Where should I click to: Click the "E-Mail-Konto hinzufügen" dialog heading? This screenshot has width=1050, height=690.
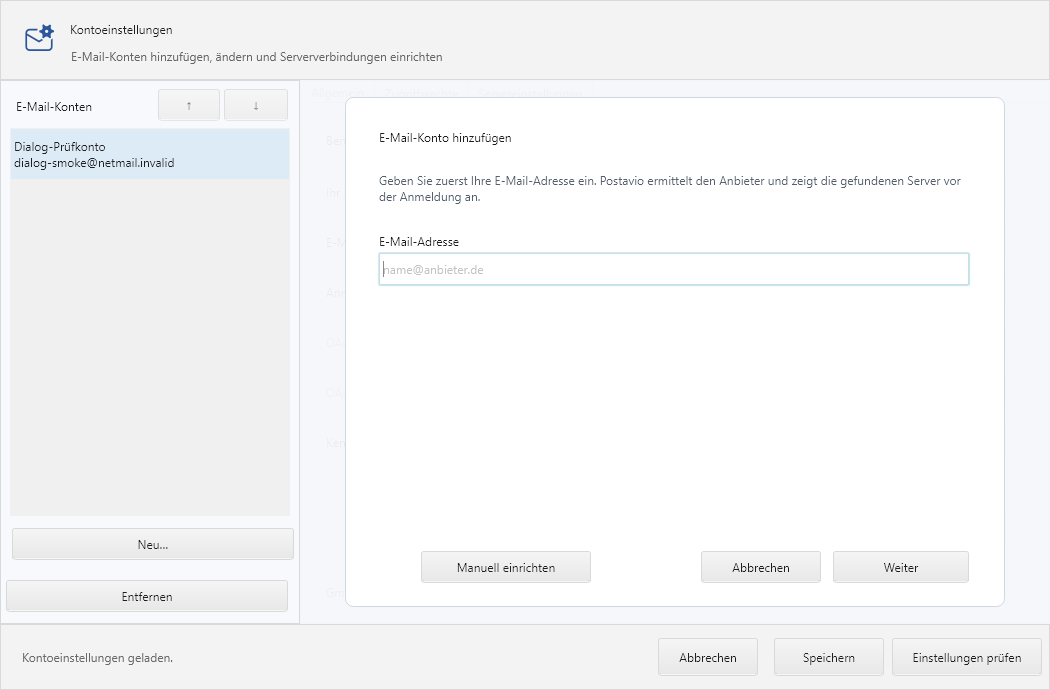pyautogui.click(x=445, y=138)
